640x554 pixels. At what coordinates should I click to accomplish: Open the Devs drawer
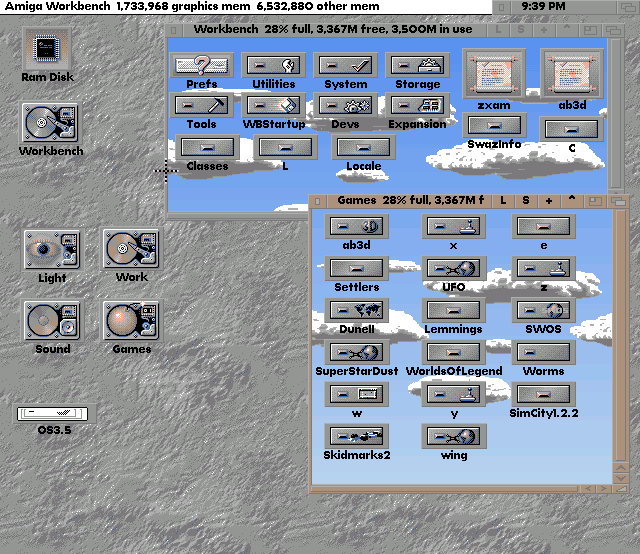tap(345, 105)
